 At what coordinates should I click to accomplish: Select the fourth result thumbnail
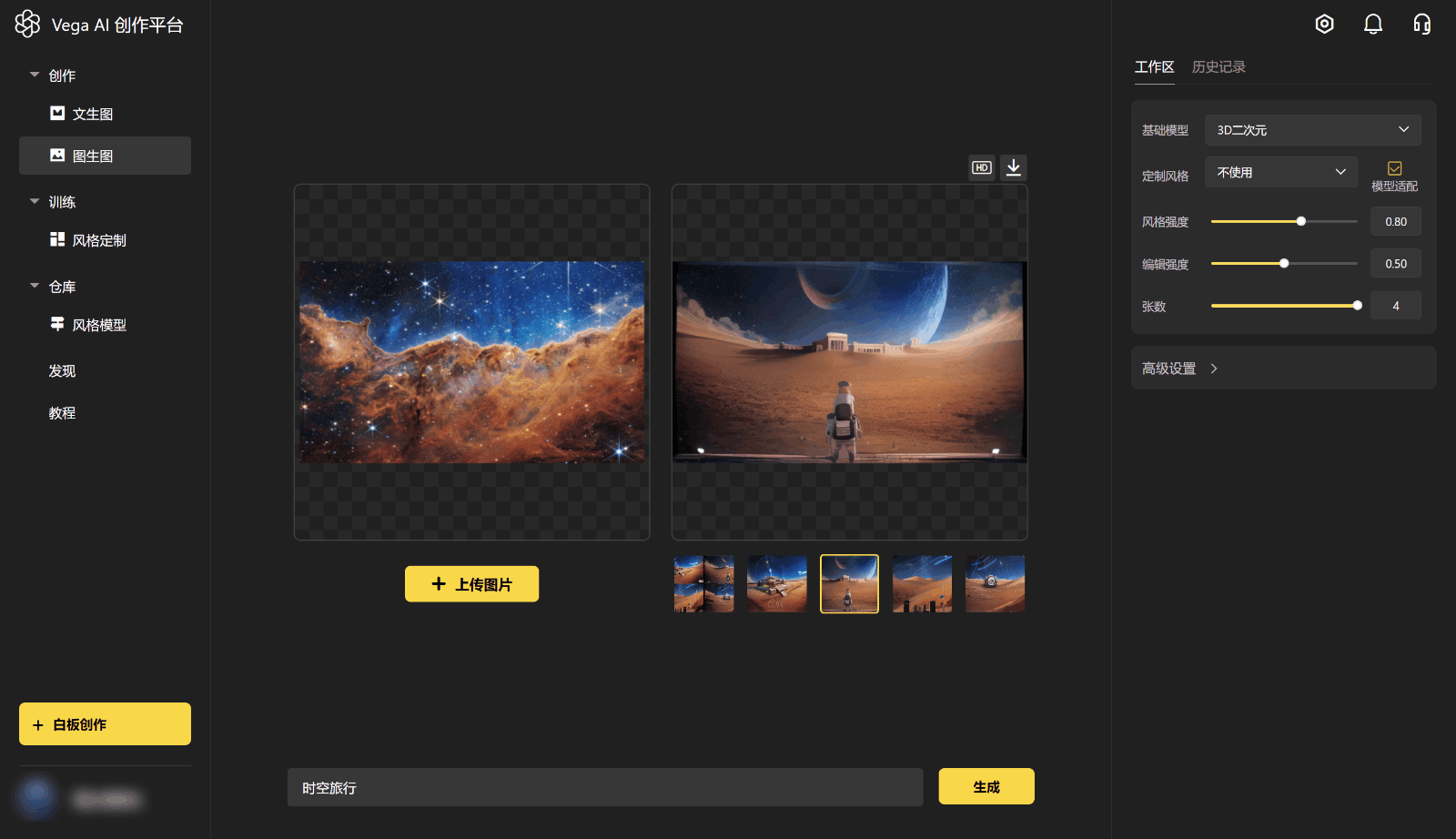pyautogui.click(x=922, y=584)
